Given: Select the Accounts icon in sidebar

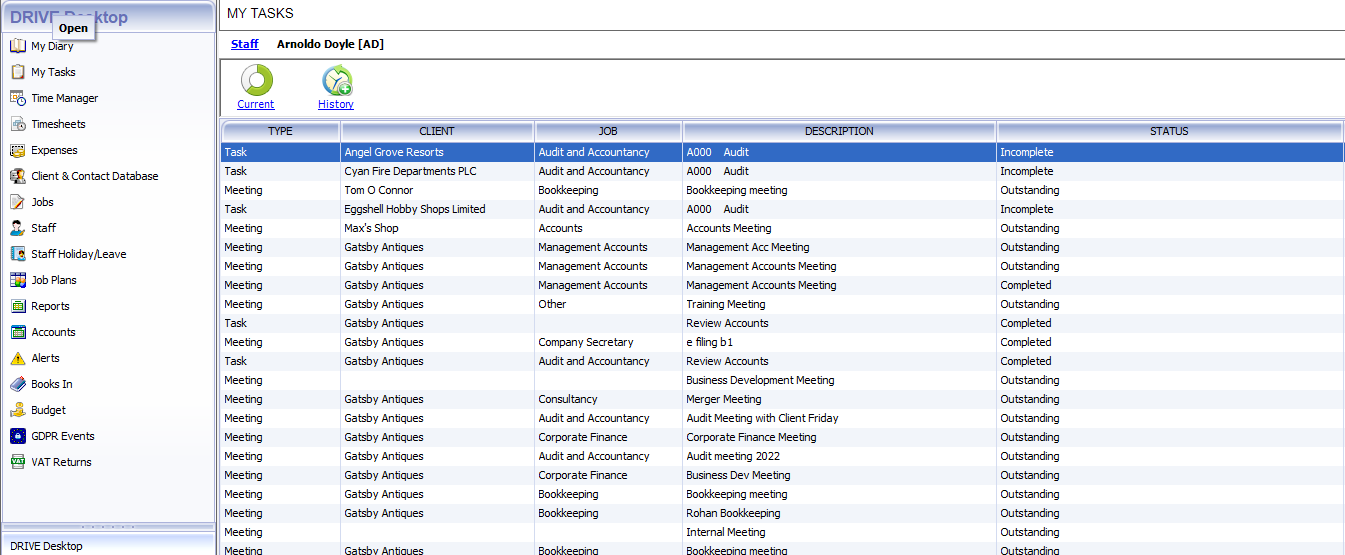Looking at the screenshot, I should click(x=17, y=332).
